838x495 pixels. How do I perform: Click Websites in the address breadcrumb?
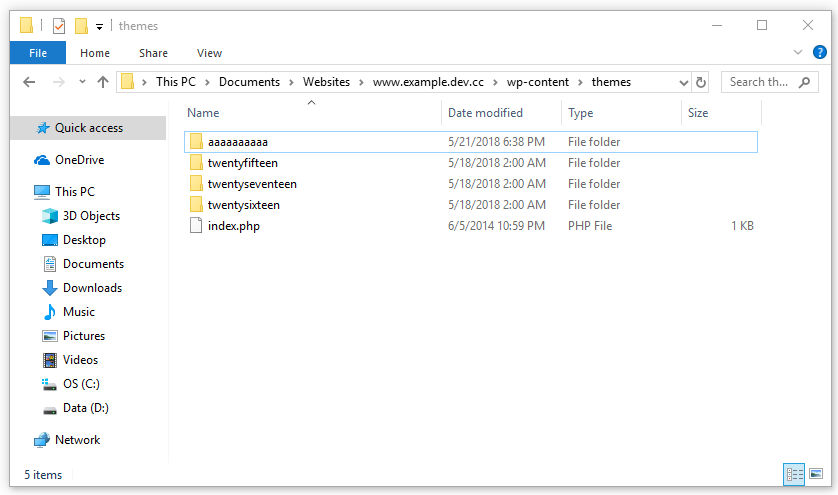(326, 82)
